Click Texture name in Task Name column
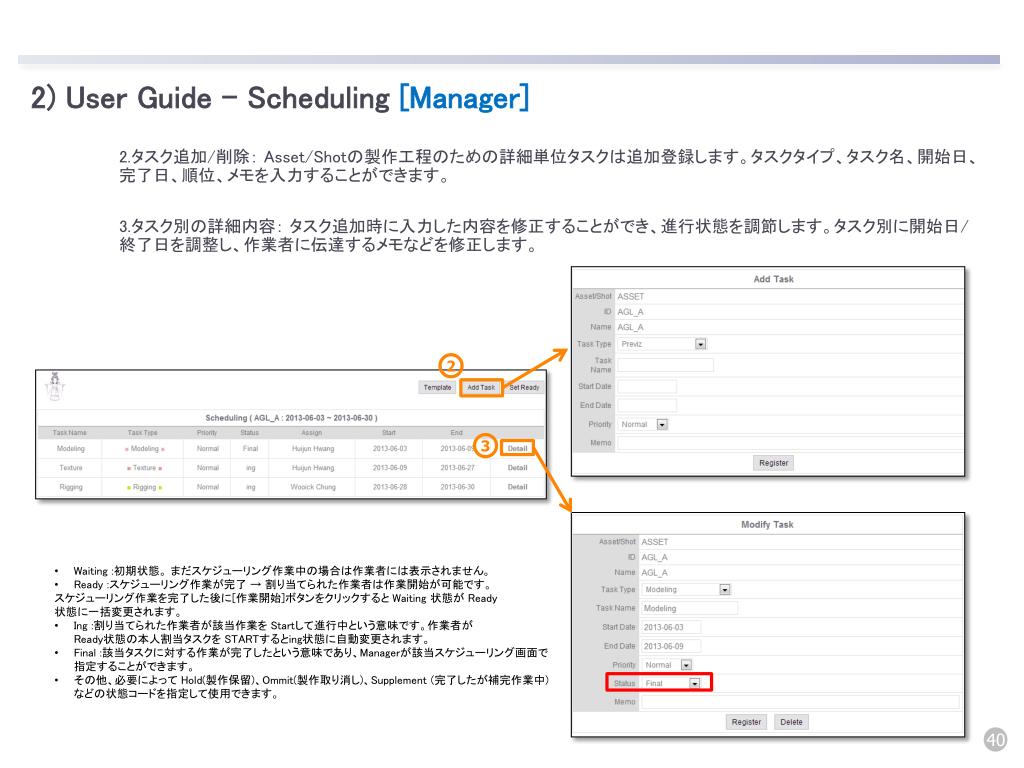 (x=71, y=468)
